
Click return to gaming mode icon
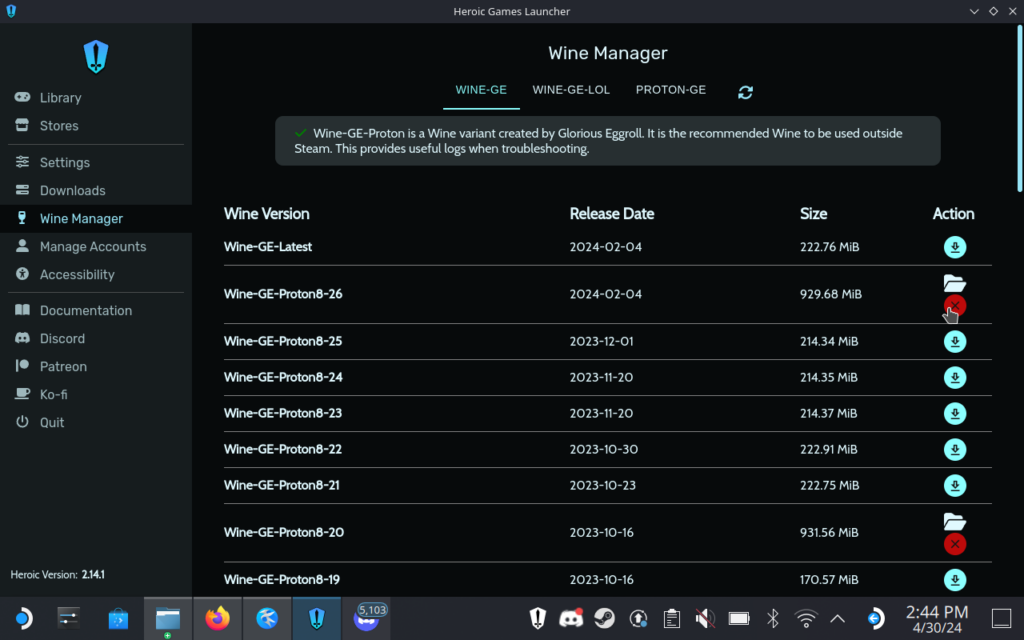click(875, 618)
